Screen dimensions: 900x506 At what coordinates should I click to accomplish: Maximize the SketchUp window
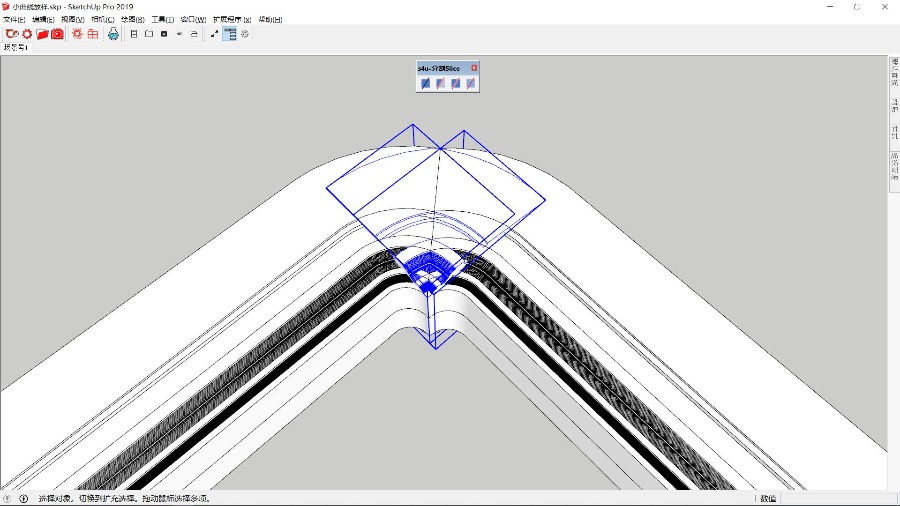(857, 6)
